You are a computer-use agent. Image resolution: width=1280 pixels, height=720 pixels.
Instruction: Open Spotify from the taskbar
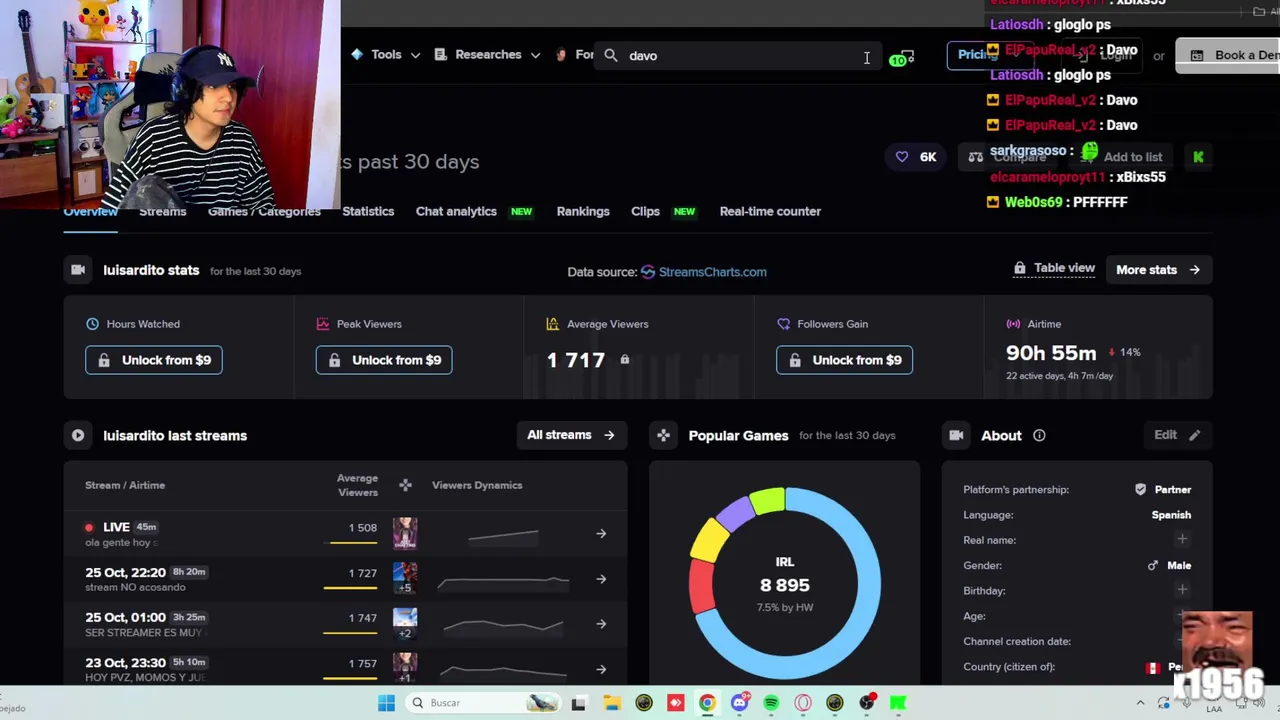pyautogui.click(x=771, y=703)
